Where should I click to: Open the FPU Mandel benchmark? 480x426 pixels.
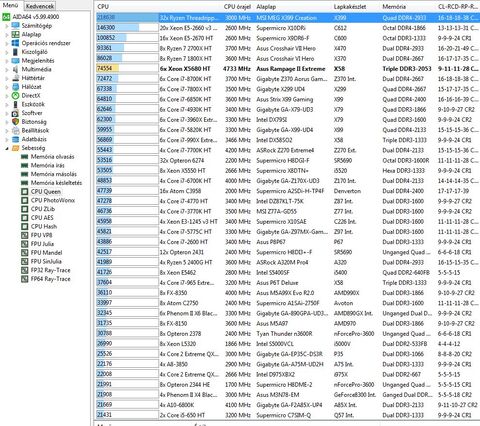point(46,252)
